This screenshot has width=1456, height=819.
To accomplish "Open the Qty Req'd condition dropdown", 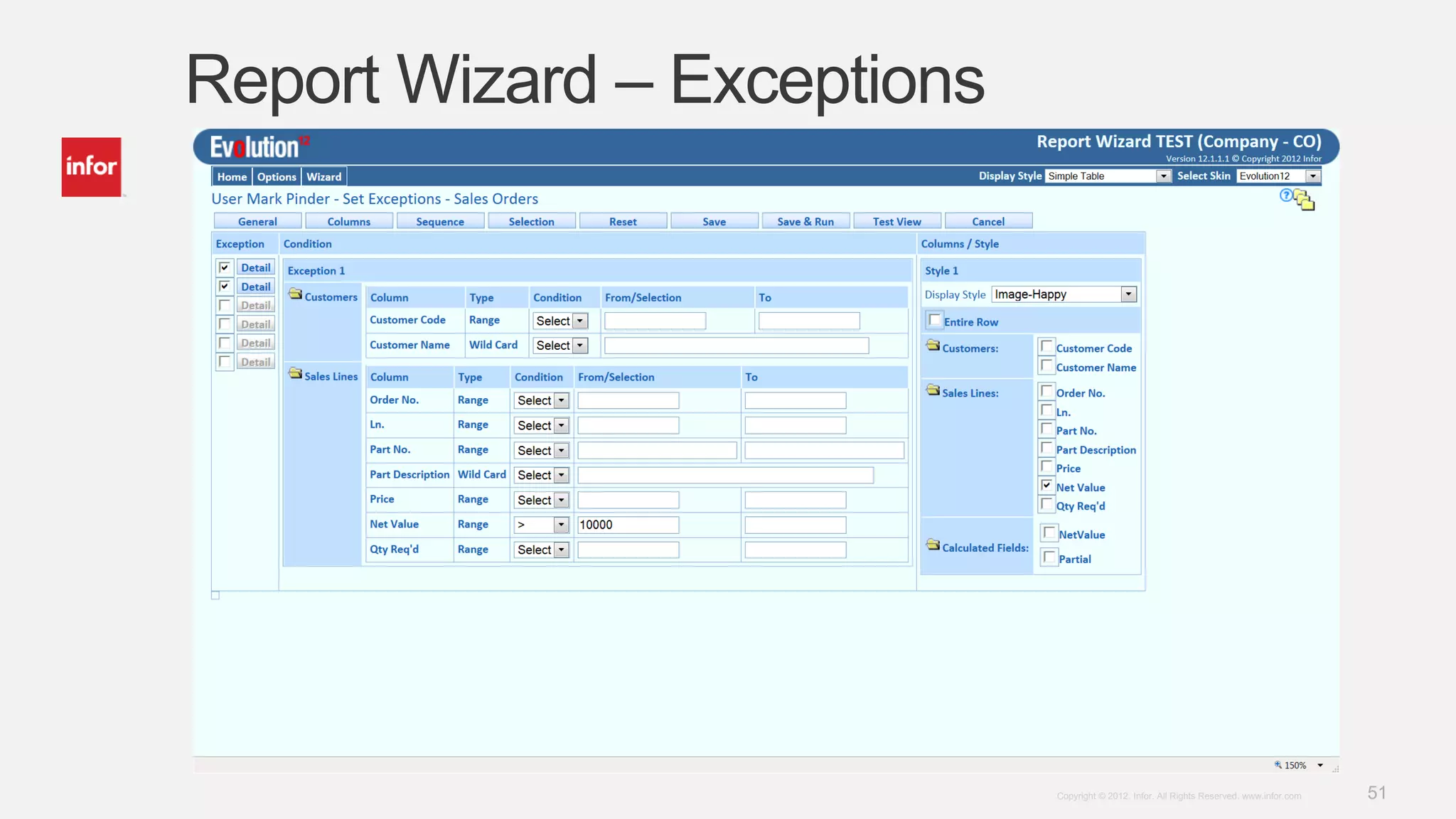I will (x=542, y=550).
